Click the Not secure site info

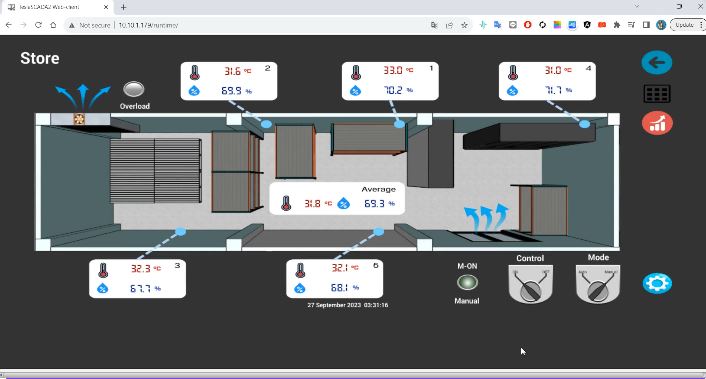point(90,25)
